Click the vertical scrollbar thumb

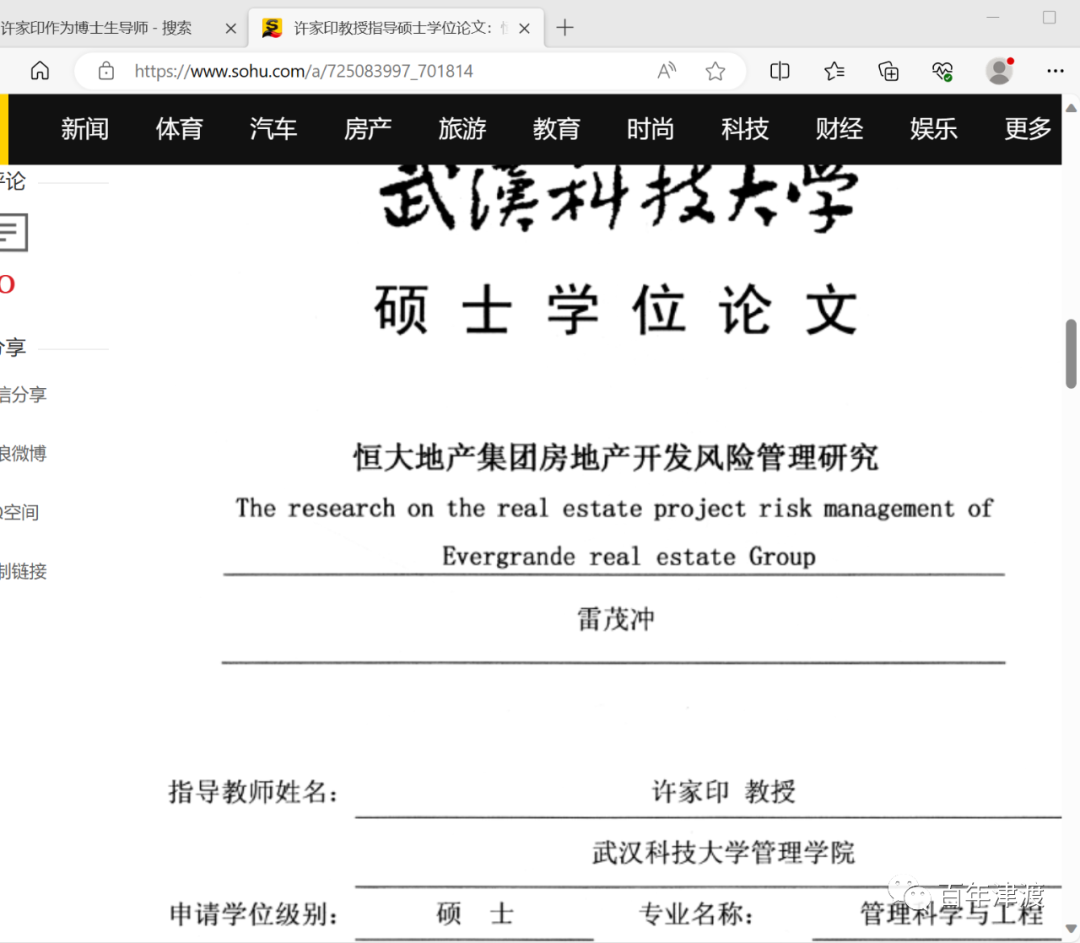(1071, 354)
